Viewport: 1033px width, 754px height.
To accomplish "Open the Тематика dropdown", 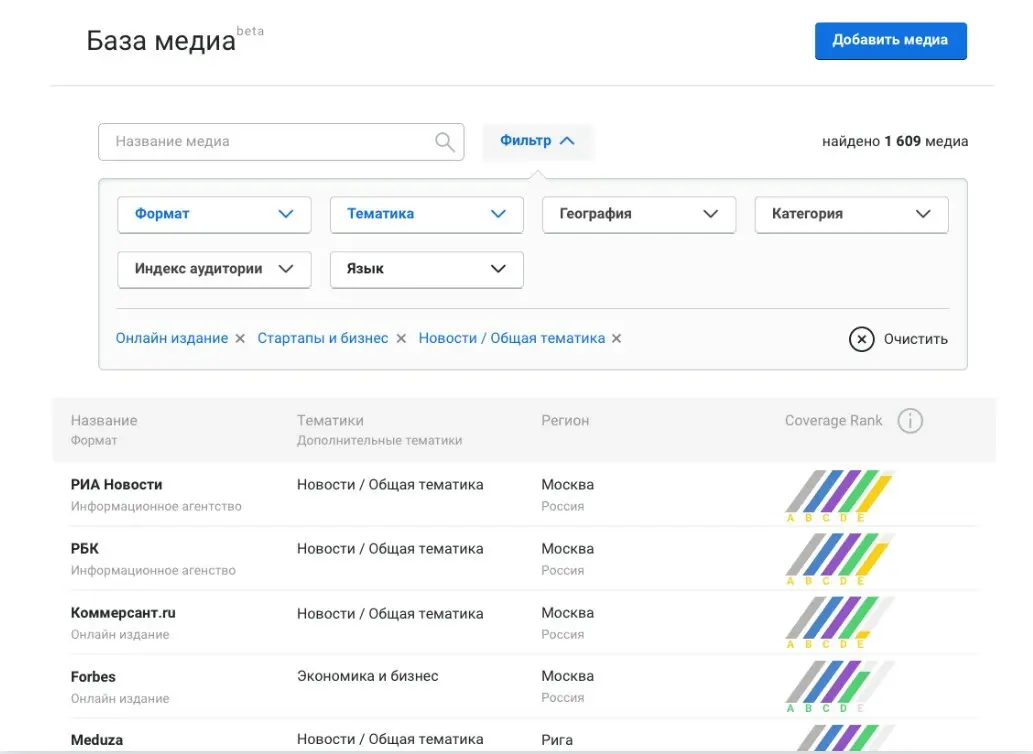I will pos(426,214).
